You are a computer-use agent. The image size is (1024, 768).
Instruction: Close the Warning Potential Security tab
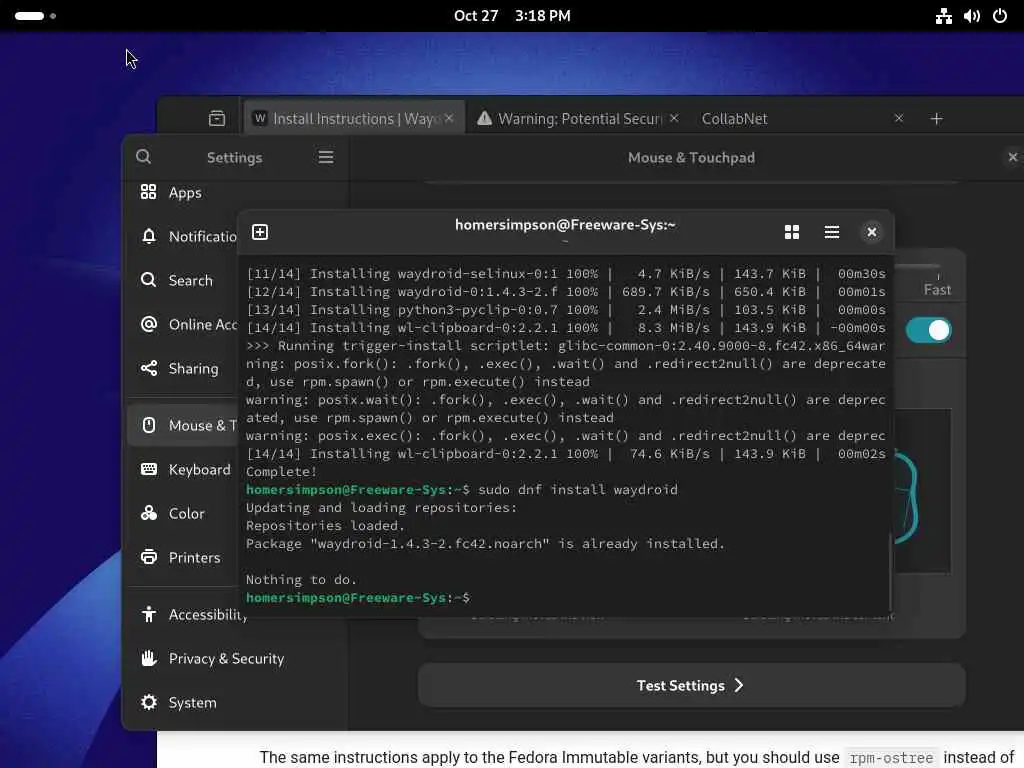[674, 118]
